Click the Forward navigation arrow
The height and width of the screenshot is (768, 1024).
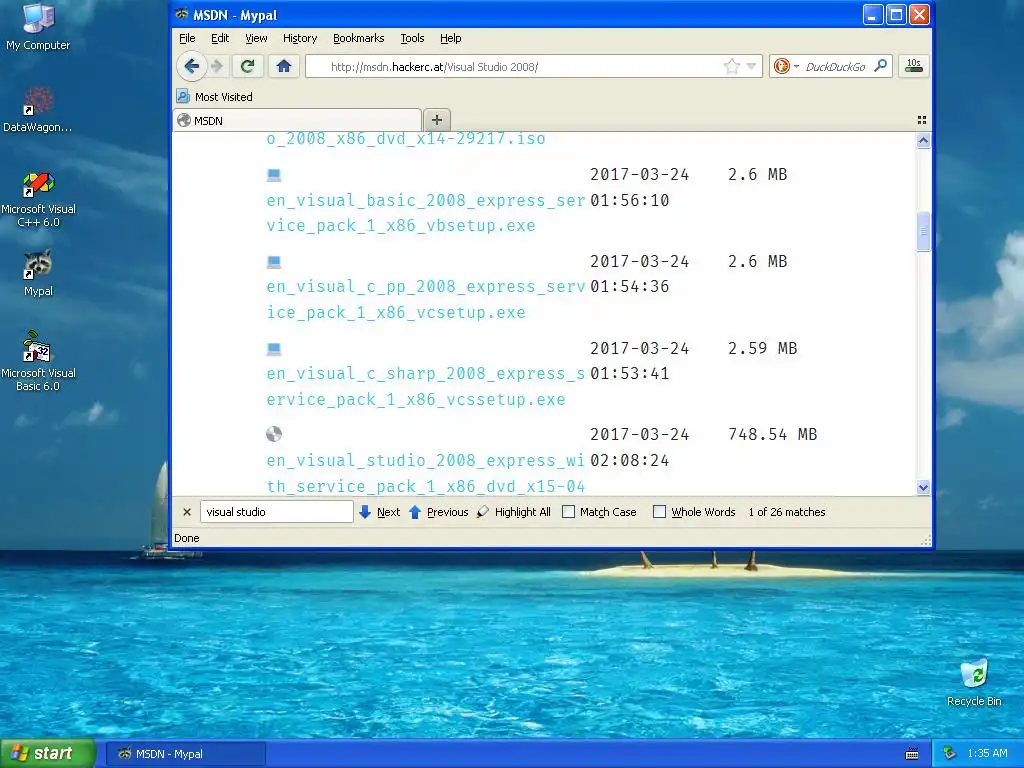[x=217, y=66]
